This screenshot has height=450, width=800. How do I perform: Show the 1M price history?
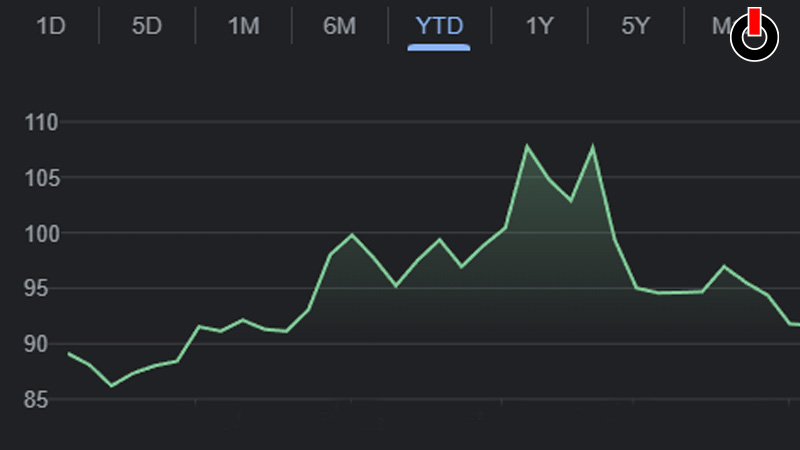tap(243, 26)
